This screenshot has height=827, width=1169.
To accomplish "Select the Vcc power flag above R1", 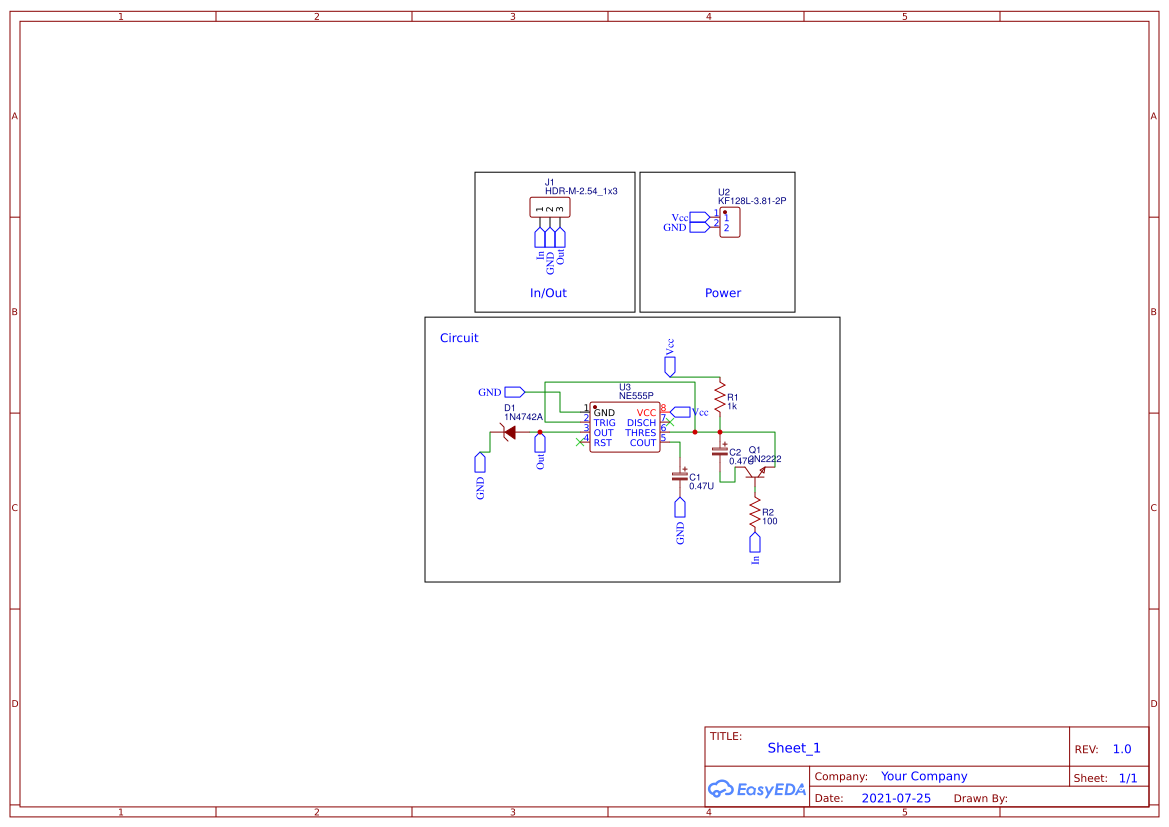I will pos(669,364).
